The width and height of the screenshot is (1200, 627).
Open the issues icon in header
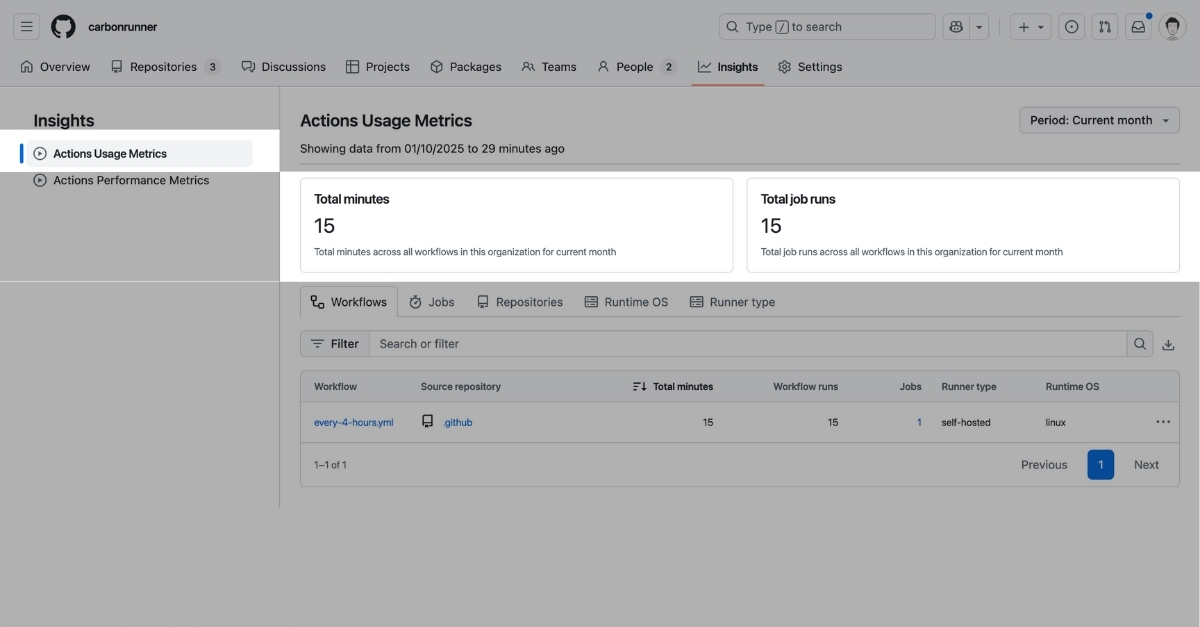1072,27
